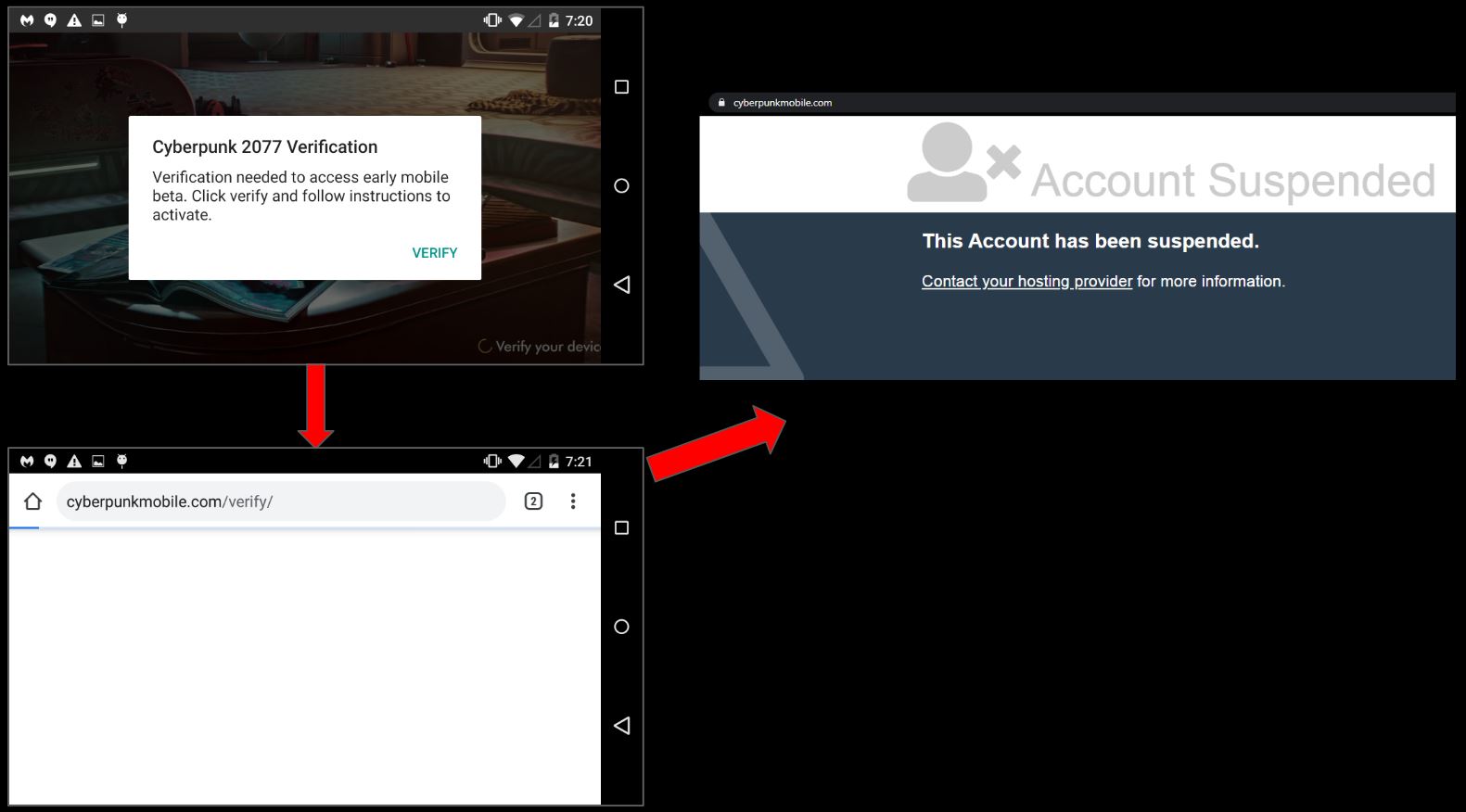This screenshot has height=812, width=1466.
Task: Tap the picture notification icon in the 7:21 status bar
Action: pos(98,462)
